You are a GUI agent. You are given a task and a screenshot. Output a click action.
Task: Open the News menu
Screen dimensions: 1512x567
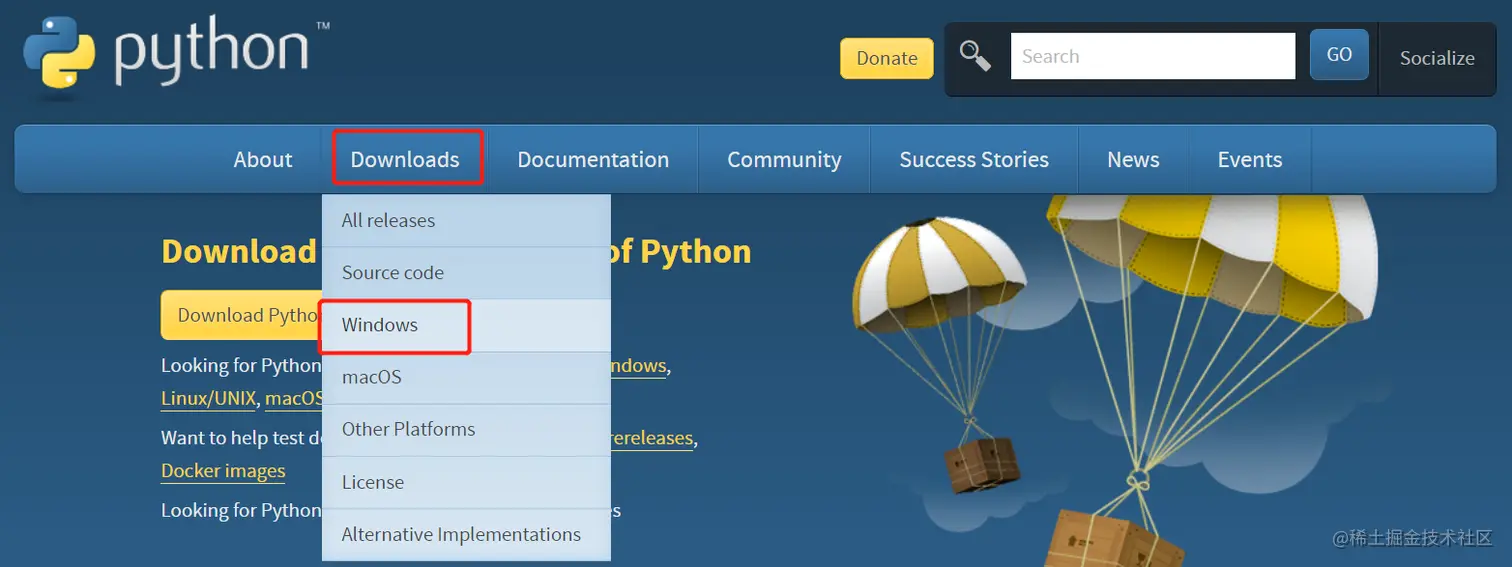coord(1133,159)
